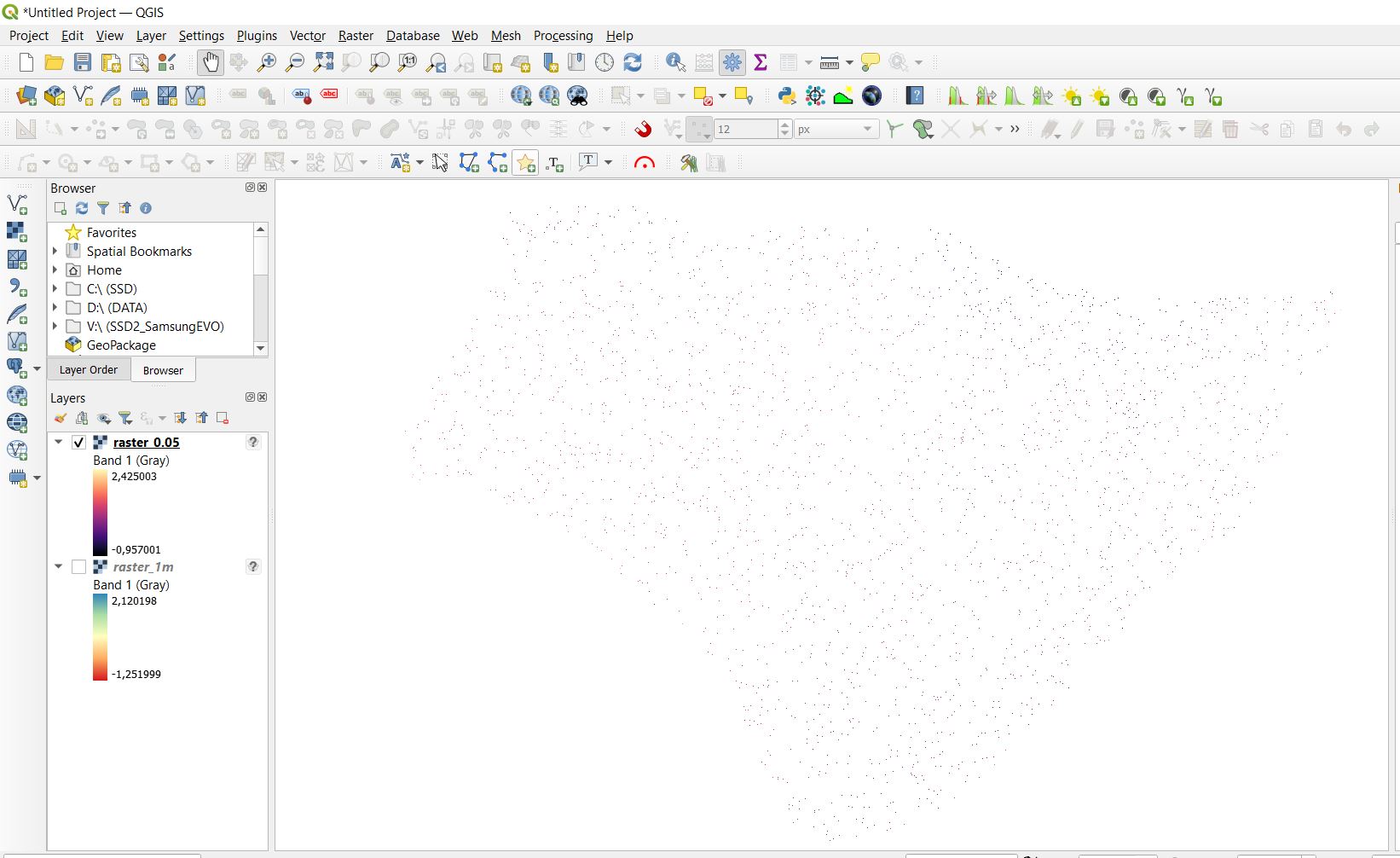Image resolution: width=1400 pixels, height=858 pixels.
Task: Open the layer notes for raster_0.05
Action: 252,442
